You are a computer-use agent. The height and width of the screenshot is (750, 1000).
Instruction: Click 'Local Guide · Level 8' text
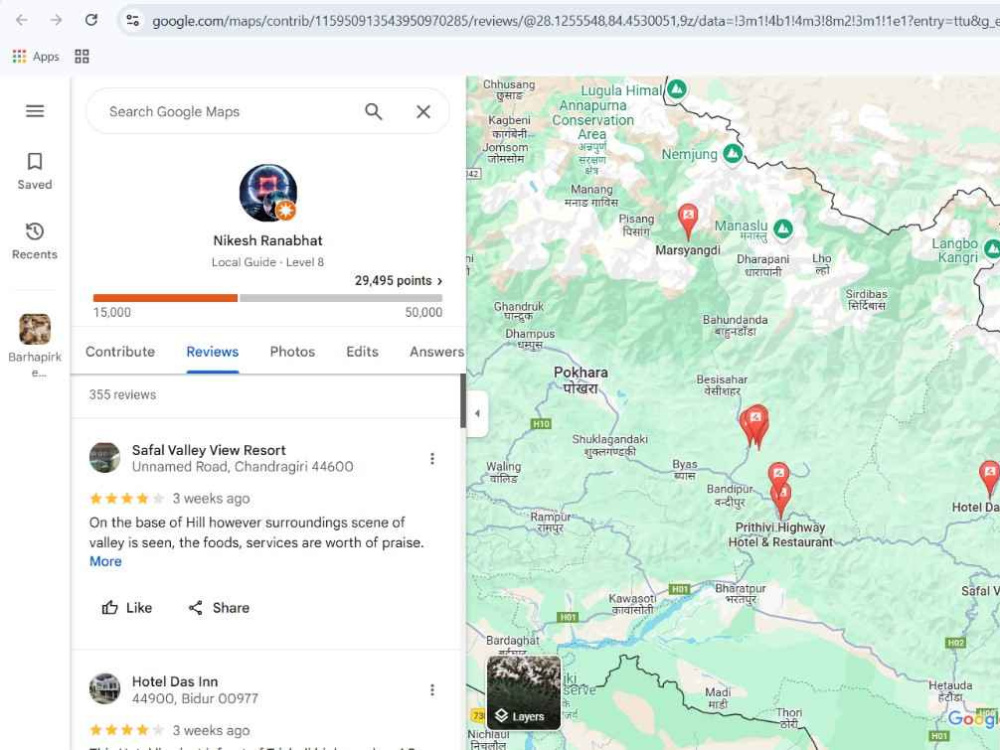[x=268, y=262]
